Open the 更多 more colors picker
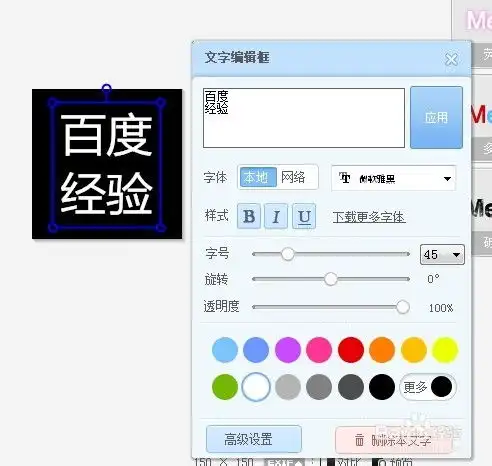The image size is (492, 466). pos(428,387)
